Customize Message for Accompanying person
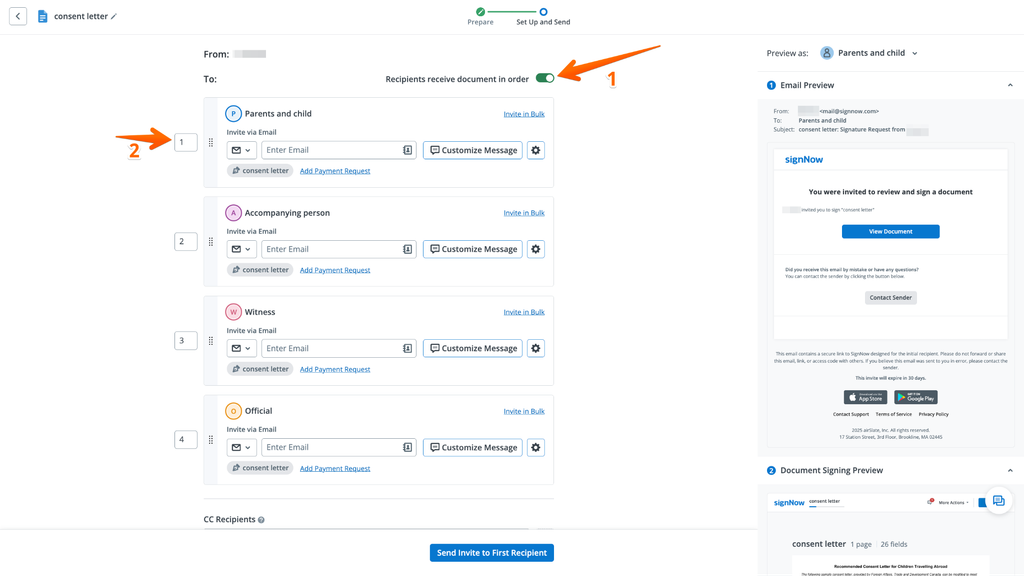The image size is (1024, 576). (x=473, y=249)
